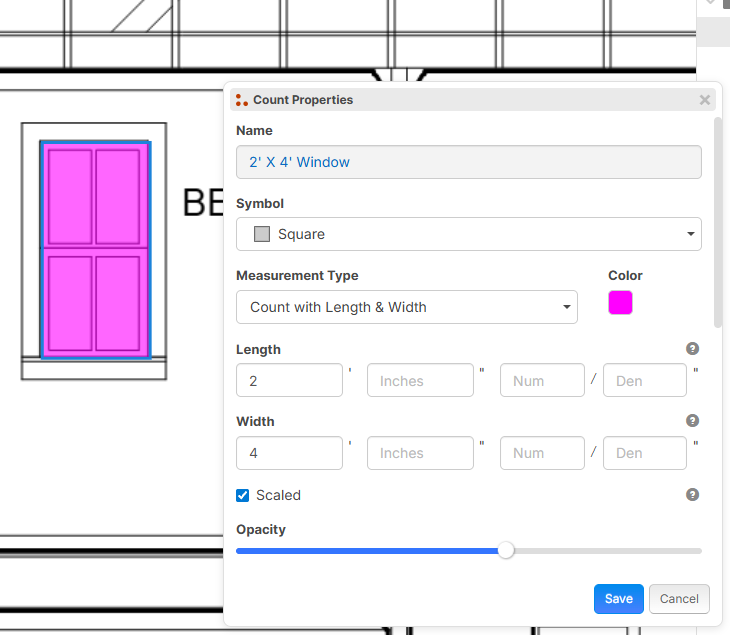This screenshot has height=635, width=730.
Task: Click the Width Den fraction field
Action: click(645, 453)
